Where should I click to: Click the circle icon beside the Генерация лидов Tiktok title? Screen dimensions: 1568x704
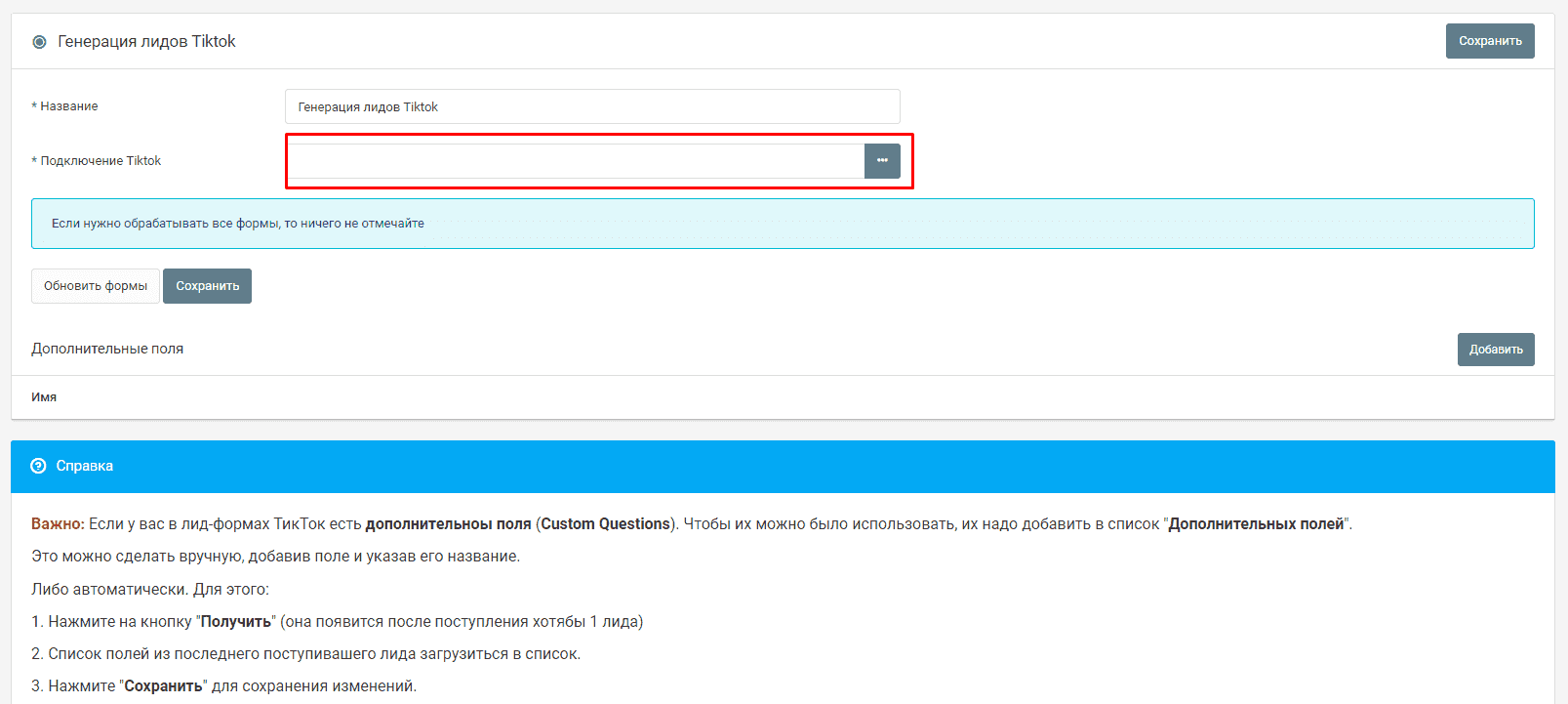[39, 42]
